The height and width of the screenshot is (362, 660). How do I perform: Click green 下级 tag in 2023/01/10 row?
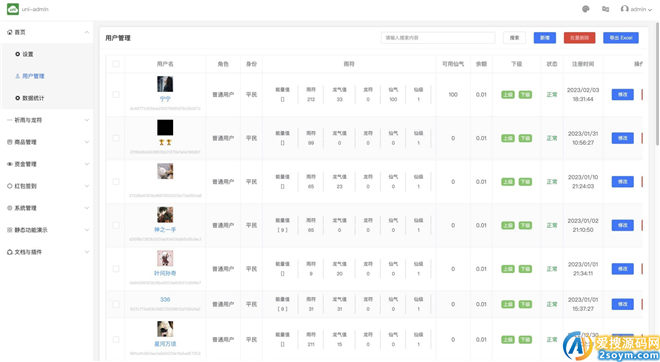coord(525,182)
